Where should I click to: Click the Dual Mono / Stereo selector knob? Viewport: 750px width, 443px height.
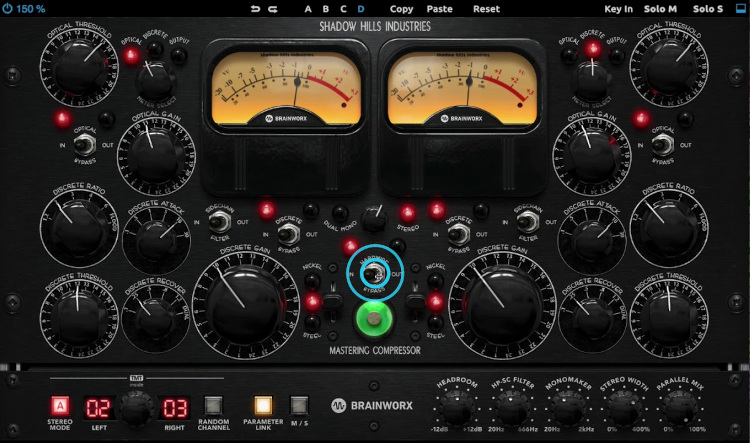point(374,219)
